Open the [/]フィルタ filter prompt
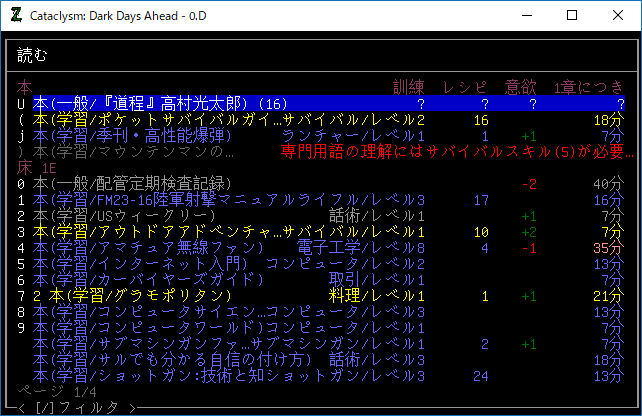The image size is (642, 416). (75, 407)
